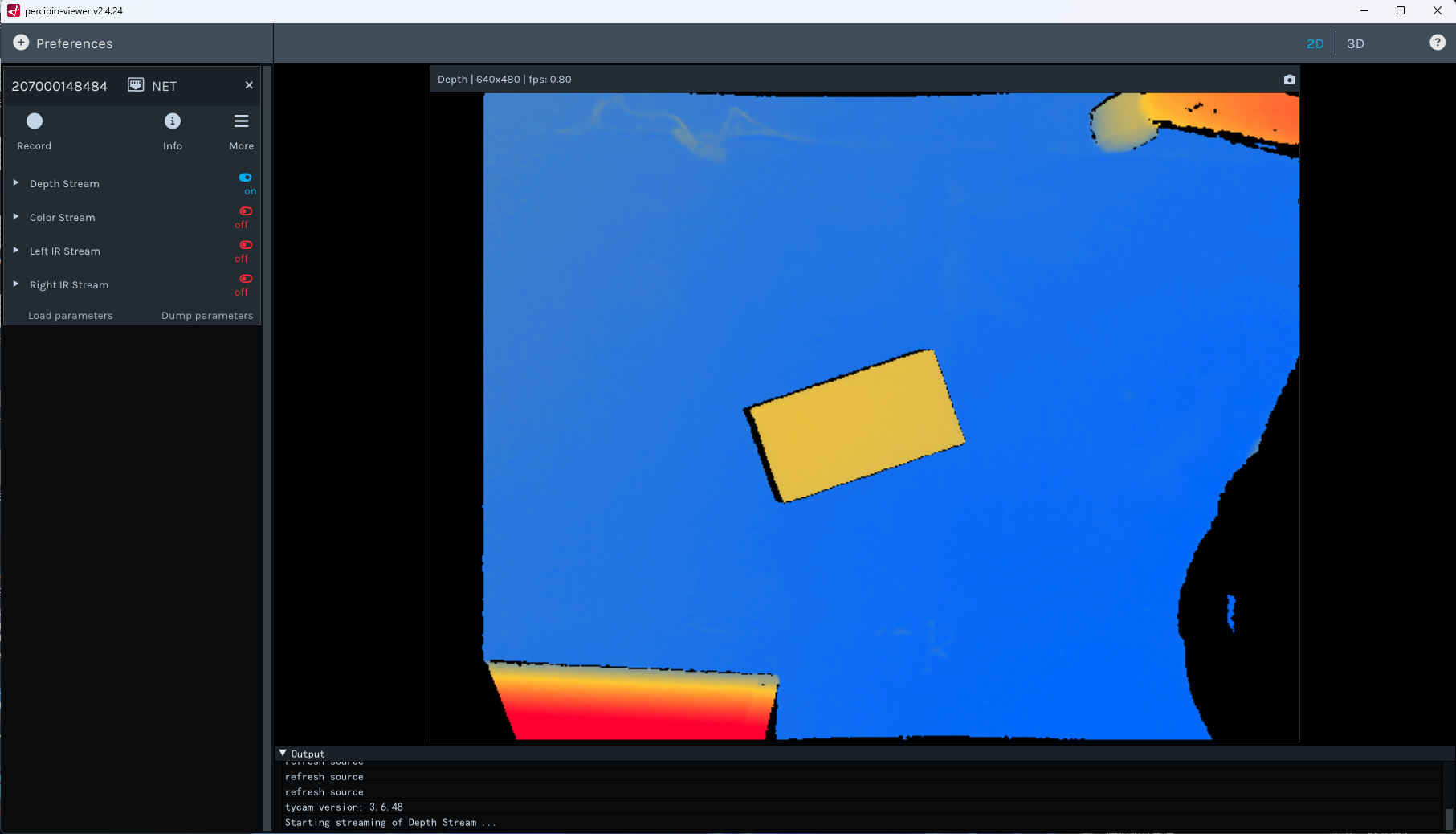Switch to 3D view

pos(1356,43)
